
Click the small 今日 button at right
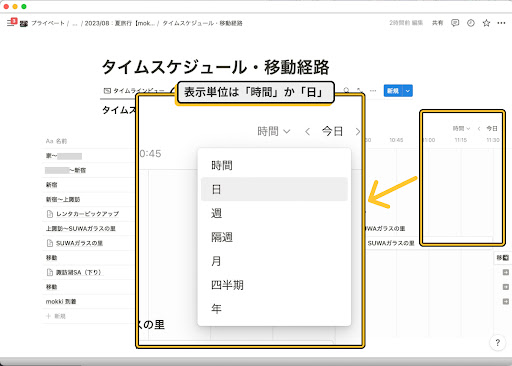492,129
